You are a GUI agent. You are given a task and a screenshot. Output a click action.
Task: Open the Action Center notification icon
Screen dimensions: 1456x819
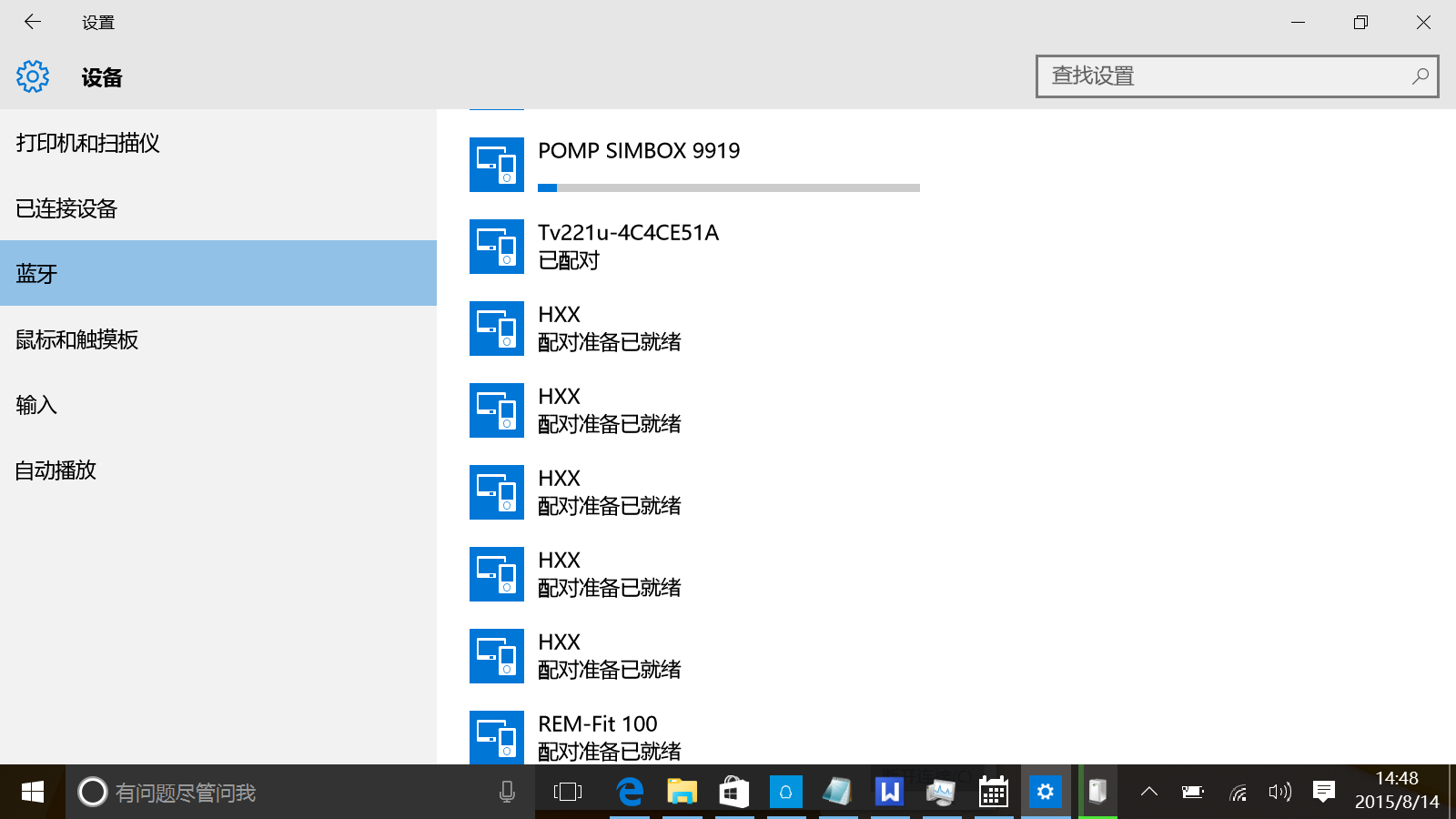(x=1324, y=792)
